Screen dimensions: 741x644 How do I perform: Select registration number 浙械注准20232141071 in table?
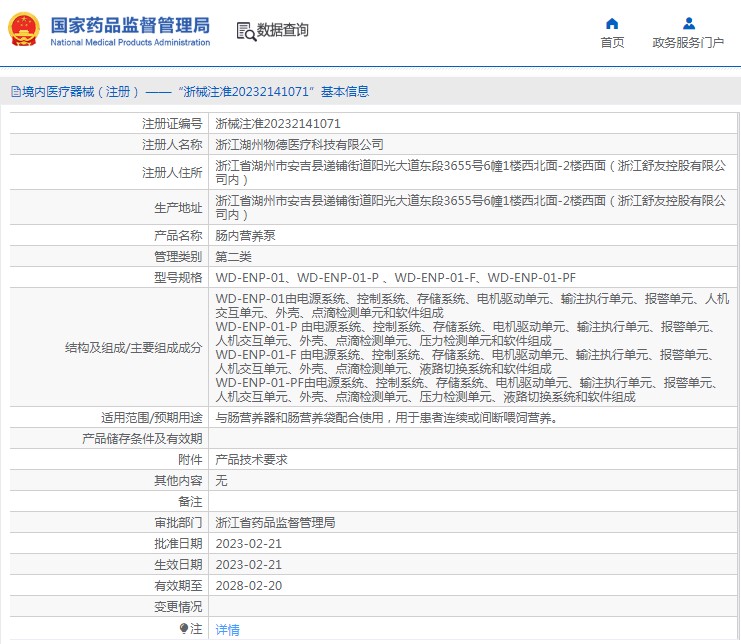point(278,125)
